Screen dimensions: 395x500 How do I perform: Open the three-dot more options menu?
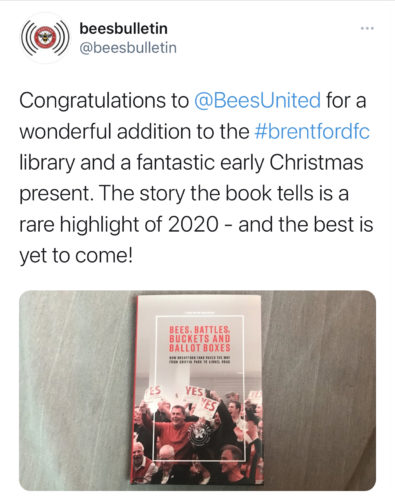pyautogui.click(x=367, y=28)
